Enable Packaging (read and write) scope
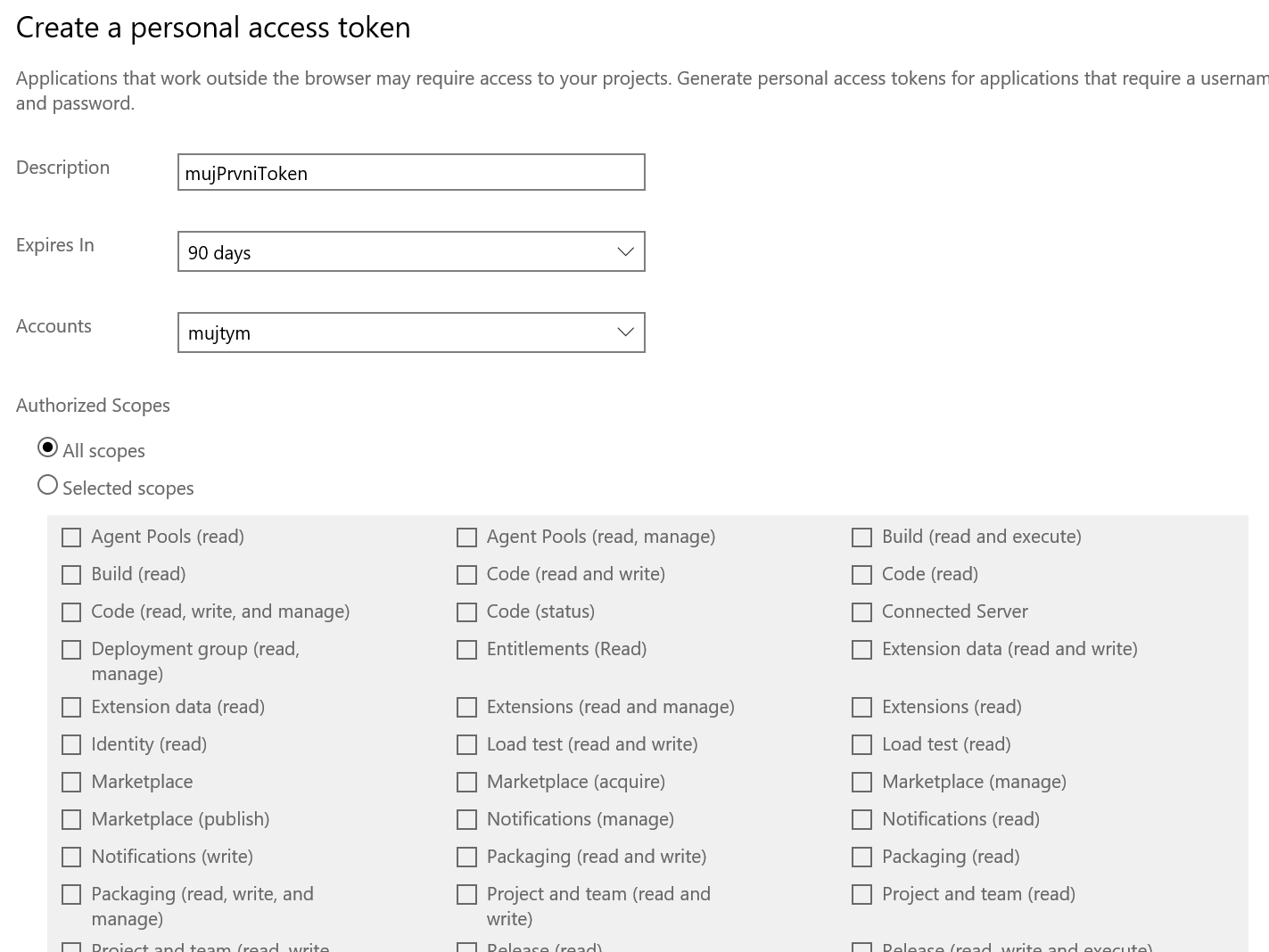The width and height of the screenshot is (1269, 952). (466, 857)
